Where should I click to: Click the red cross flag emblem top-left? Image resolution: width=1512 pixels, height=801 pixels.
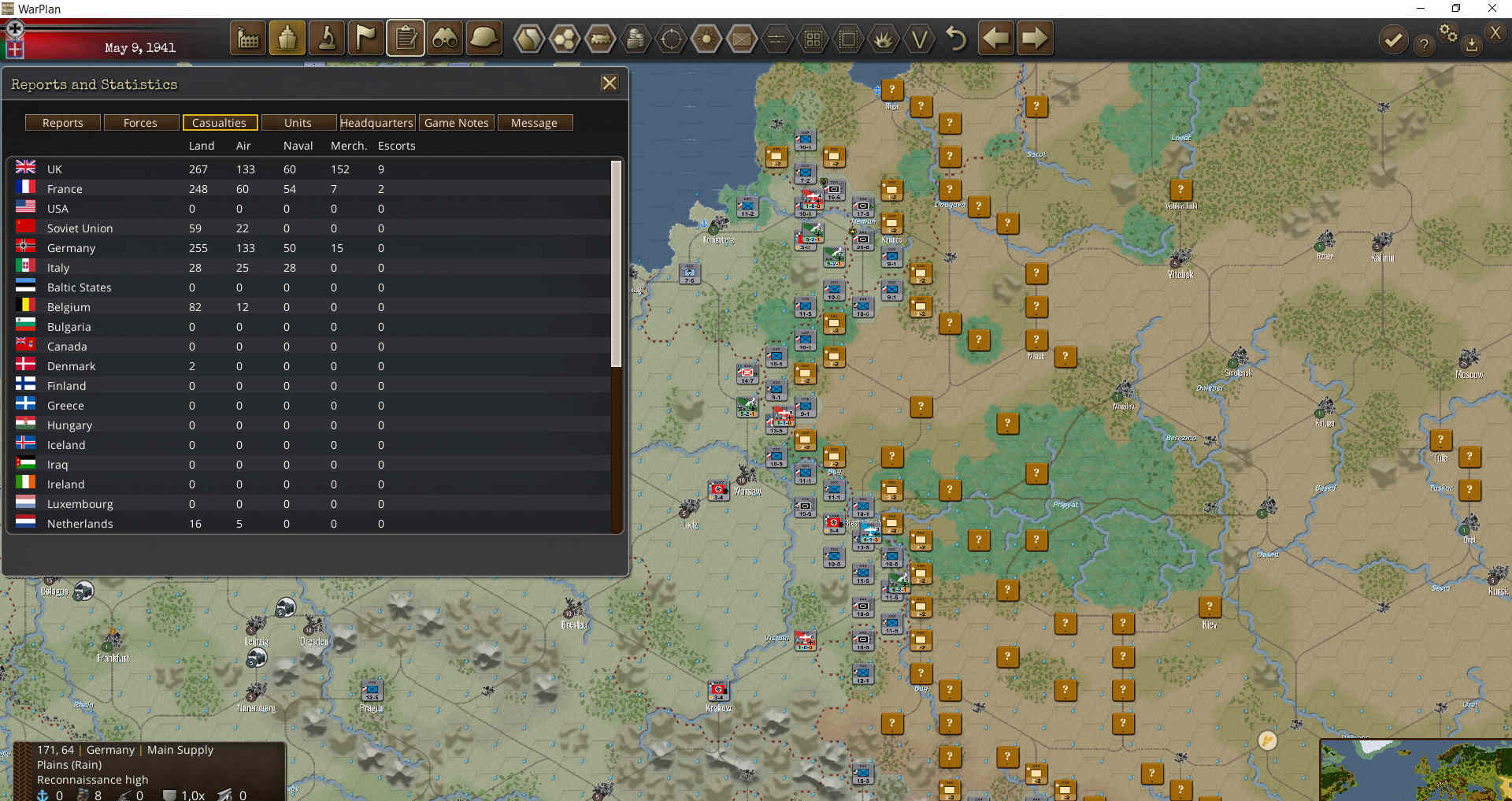coord(15,49)
